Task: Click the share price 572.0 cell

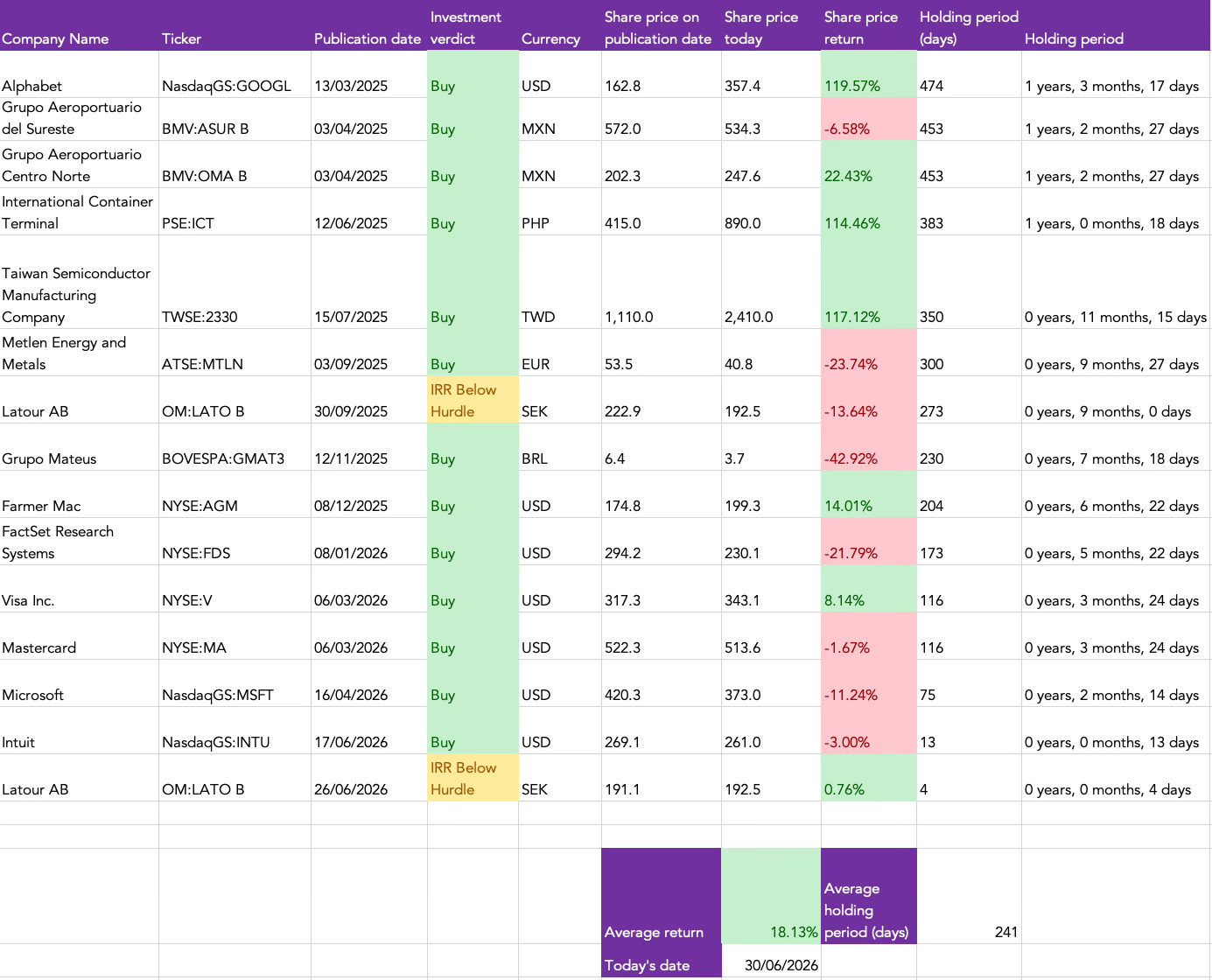Action: 662,119
